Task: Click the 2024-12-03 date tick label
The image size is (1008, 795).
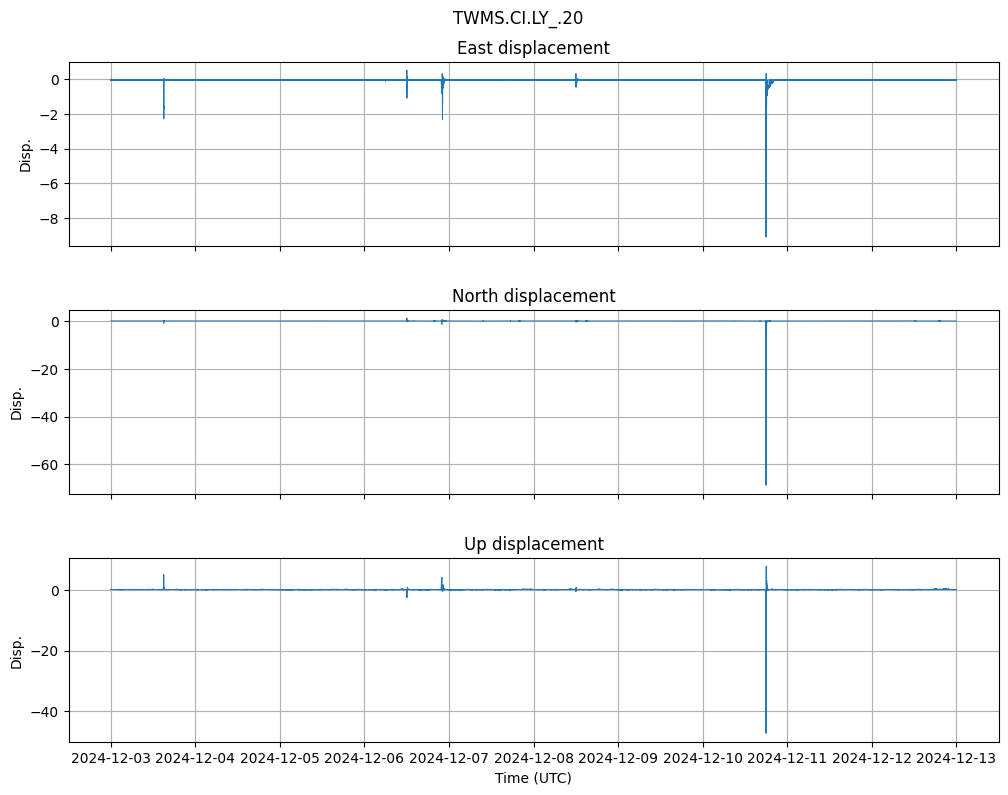Action: click(111, 758)
